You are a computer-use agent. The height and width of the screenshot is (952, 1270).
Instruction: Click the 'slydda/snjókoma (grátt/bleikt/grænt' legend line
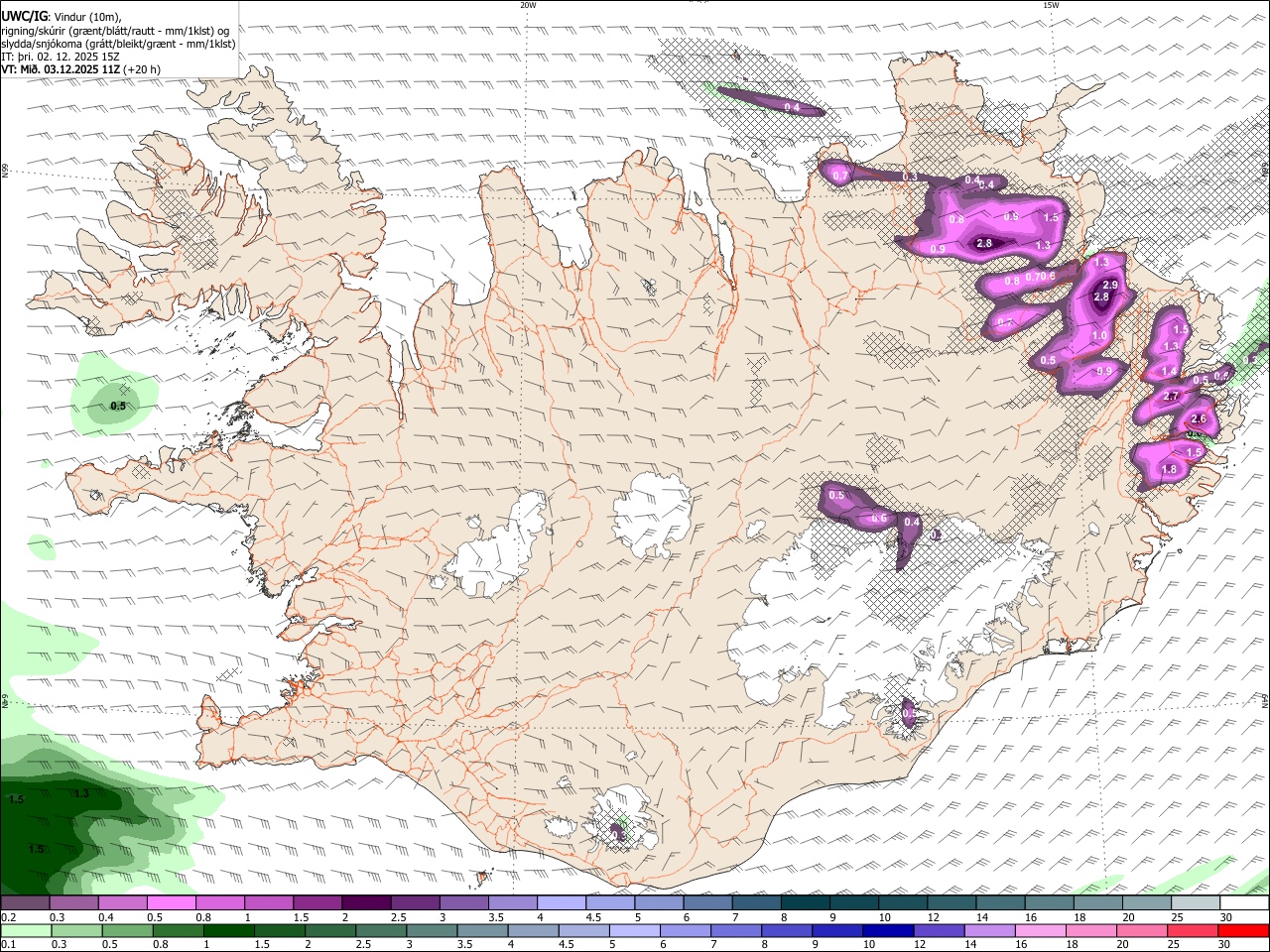pos(118,44)
